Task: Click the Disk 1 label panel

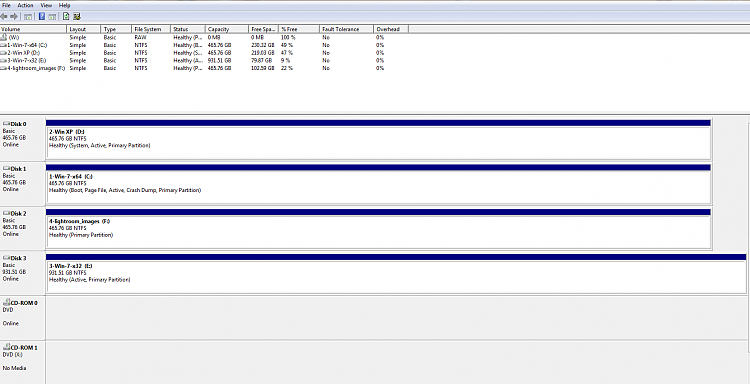Action: (x=22, y=184)
